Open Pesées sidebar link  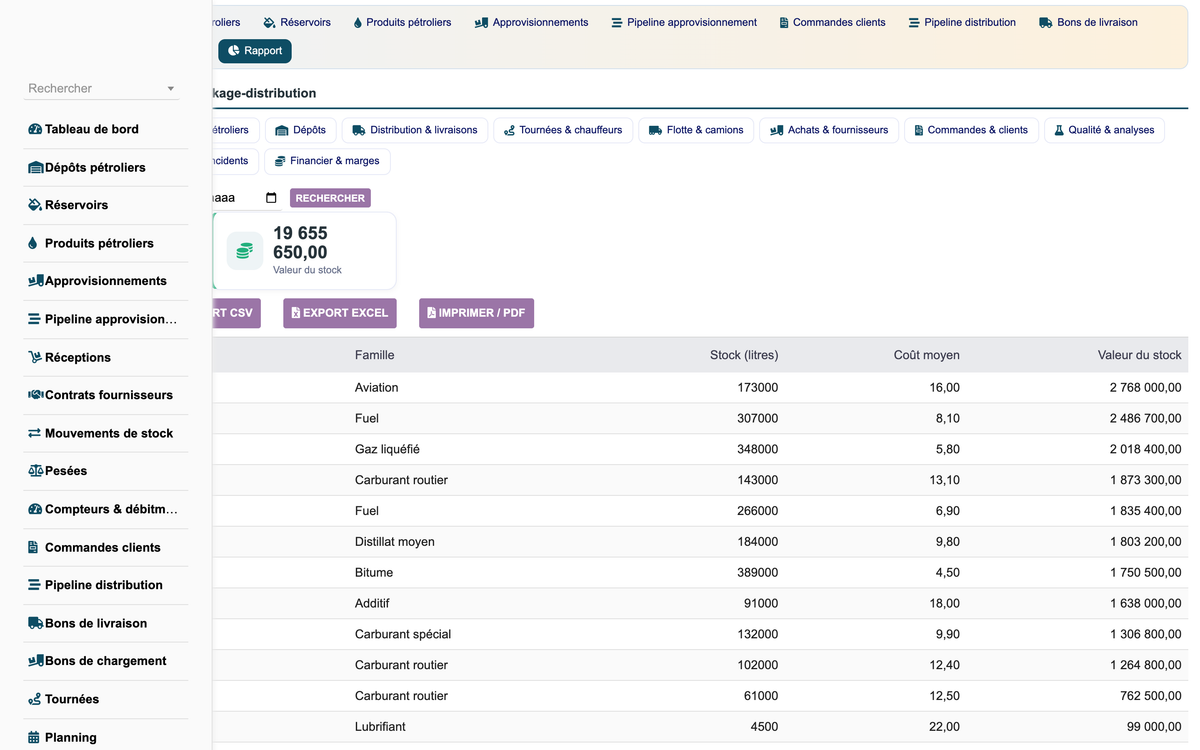(x=106, y=471)
